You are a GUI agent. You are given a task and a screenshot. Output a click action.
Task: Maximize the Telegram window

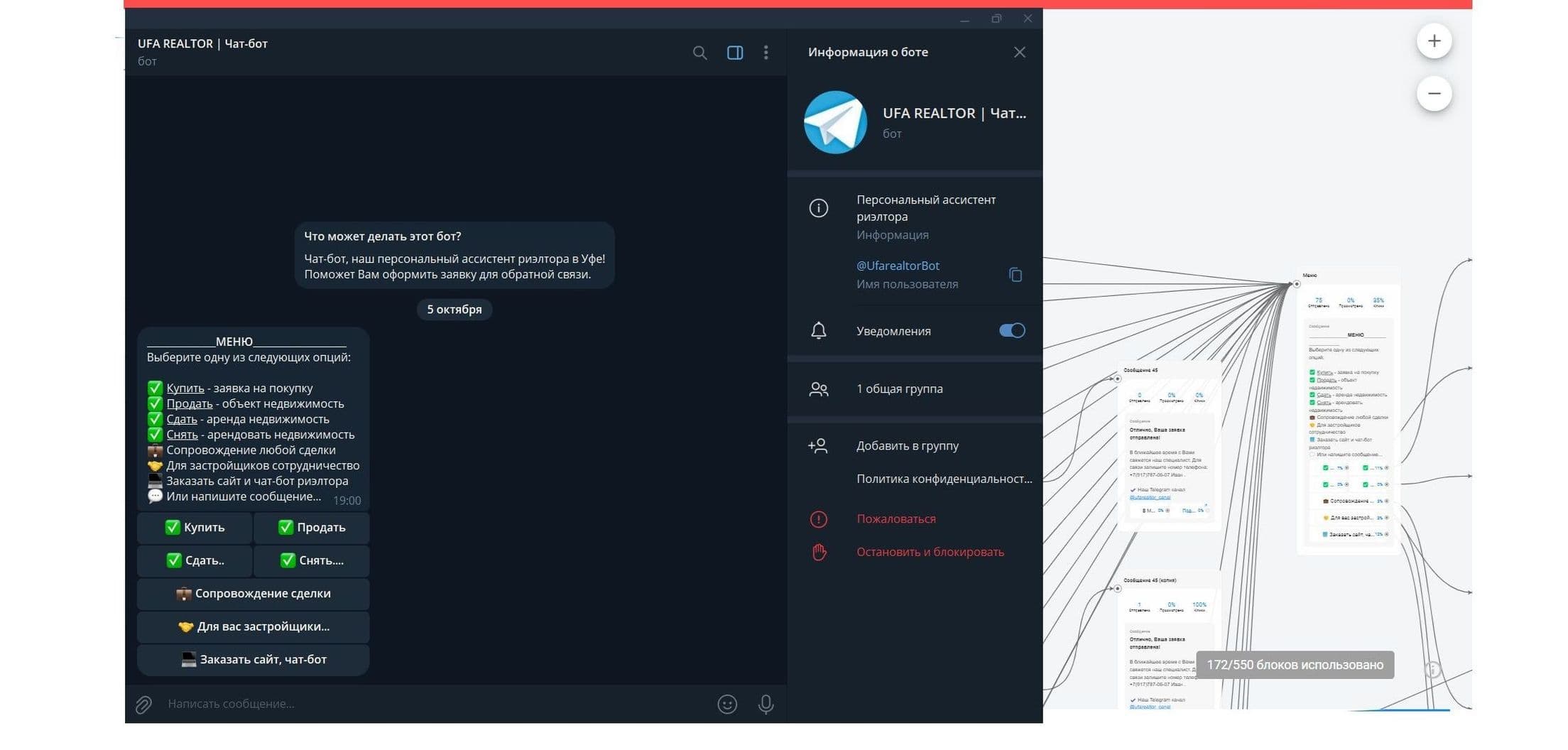click(996, 19)
